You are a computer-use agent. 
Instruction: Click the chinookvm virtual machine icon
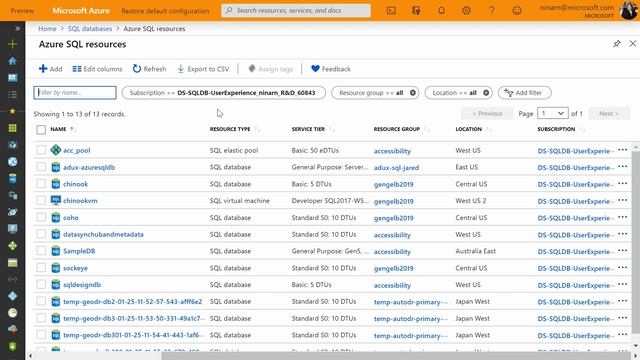tap(56, 200)
